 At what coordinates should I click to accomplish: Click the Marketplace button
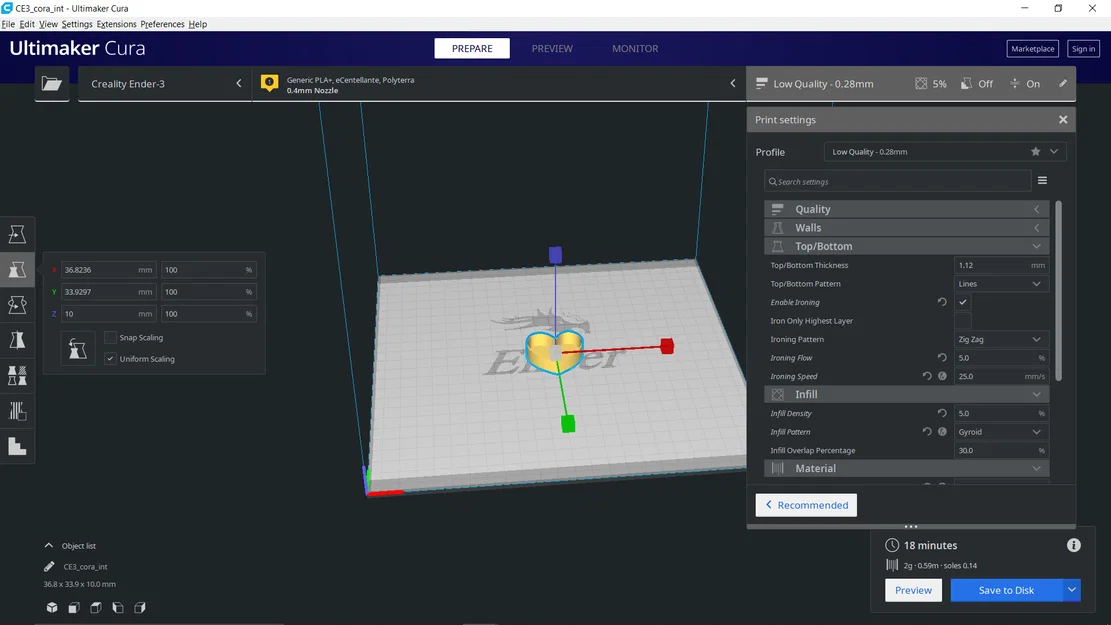coord(1032,48)
